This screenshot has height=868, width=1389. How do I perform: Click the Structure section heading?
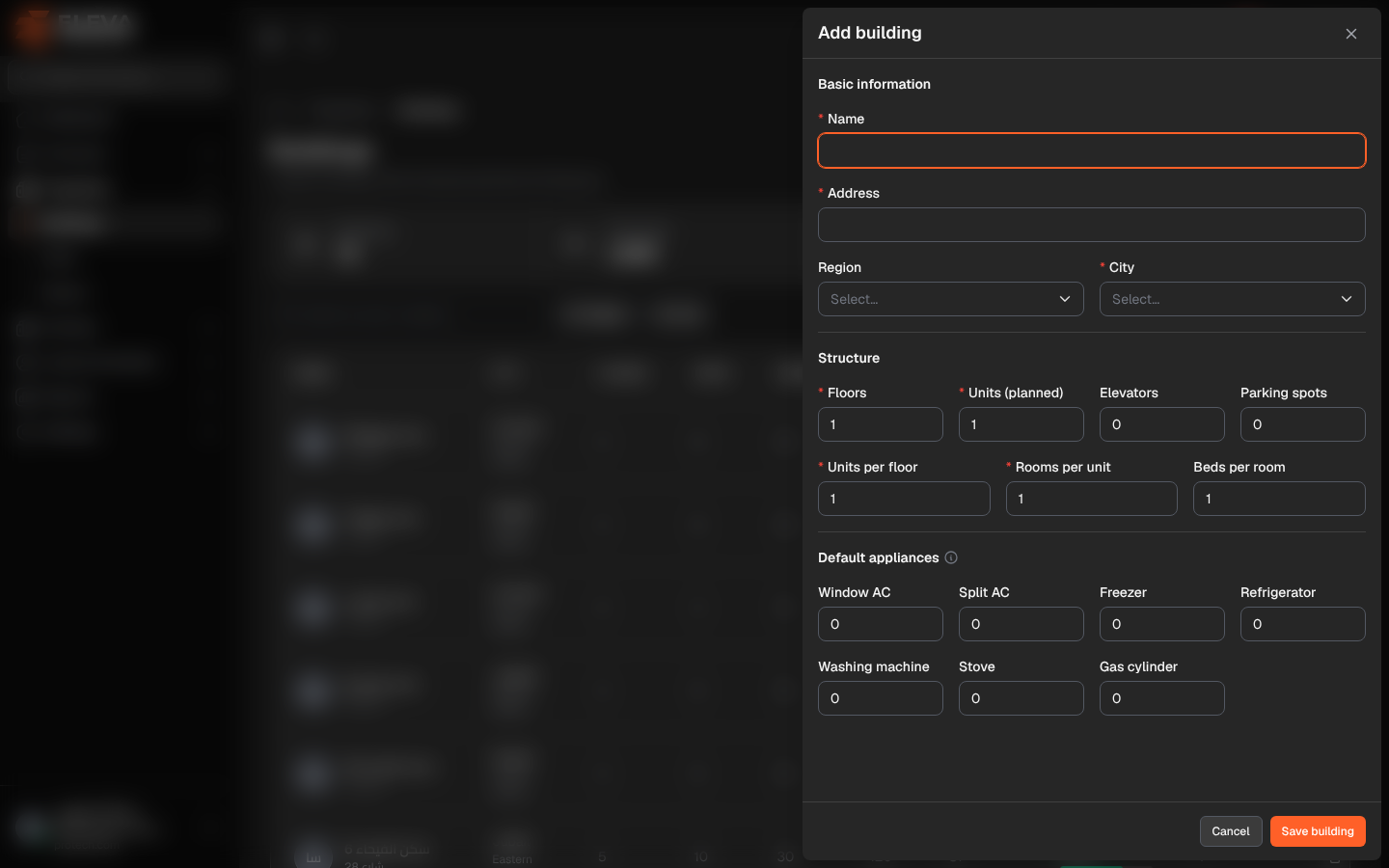point(849,358)
